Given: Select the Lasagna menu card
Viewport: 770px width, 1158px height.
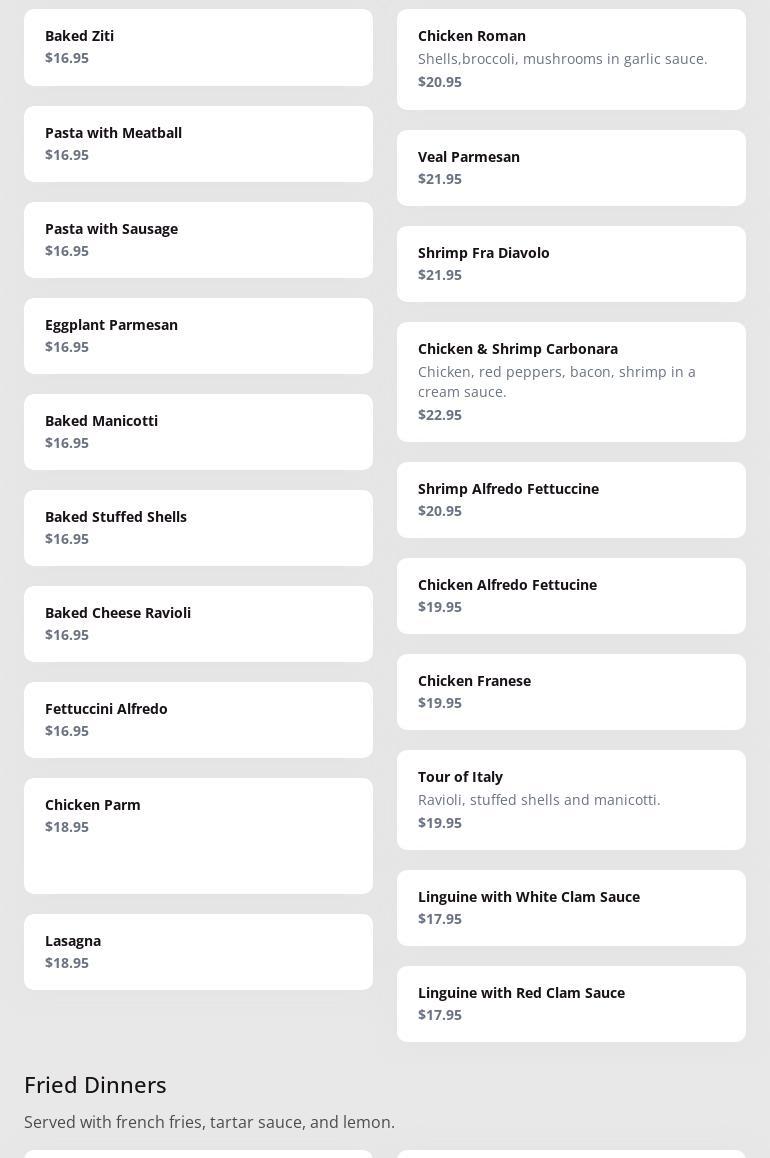Looking at the screenshot, I should click(198, 952).
